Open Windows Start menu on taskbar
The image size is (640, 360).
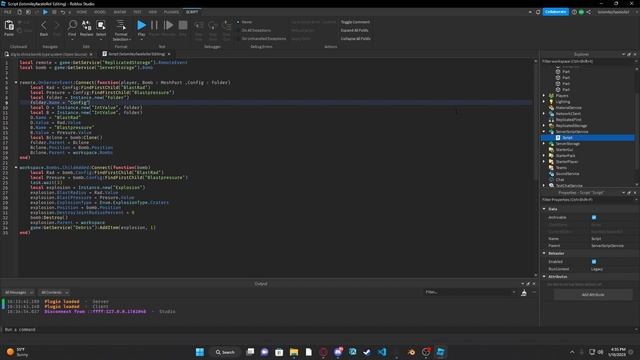point(200,352)
